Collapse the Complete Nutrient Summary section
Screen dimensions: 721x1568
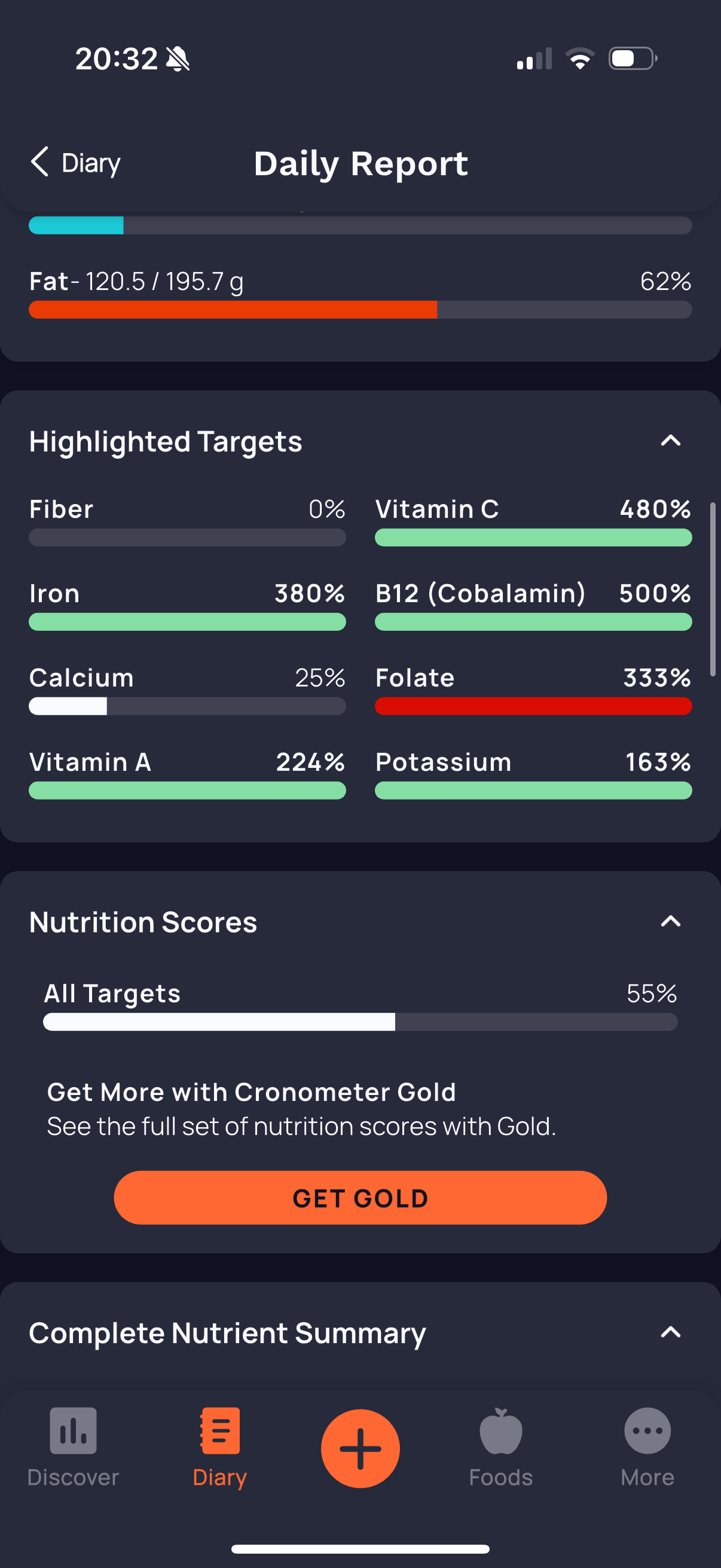(x=671, y=1332)
